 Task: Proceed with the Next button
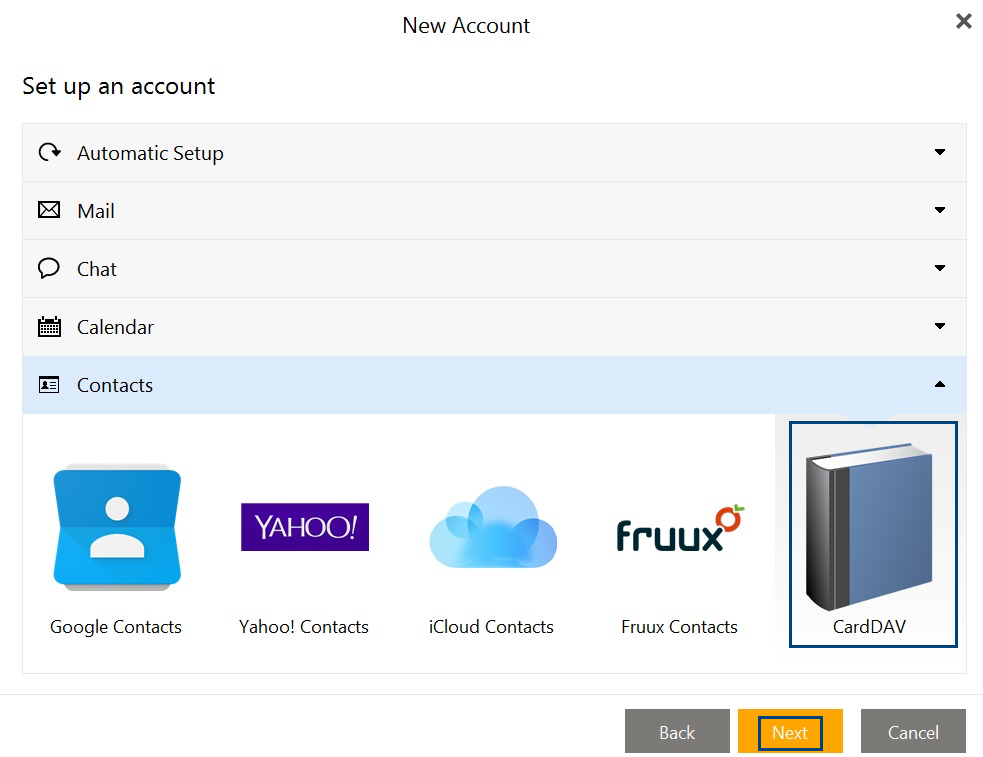[x=790, y=731]
